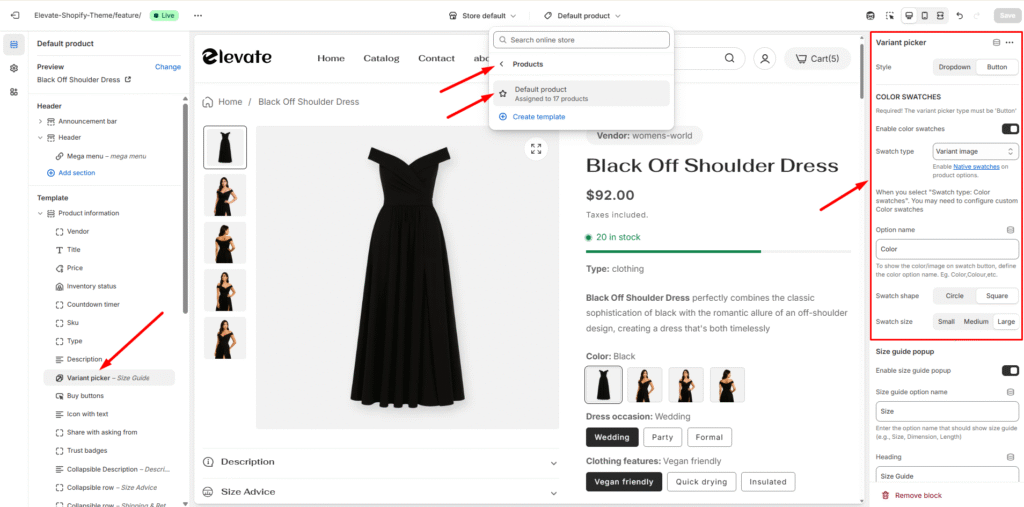Screen dimensions: 1024x507
Task: Click the Option name Color input
Action: [947, 249]
